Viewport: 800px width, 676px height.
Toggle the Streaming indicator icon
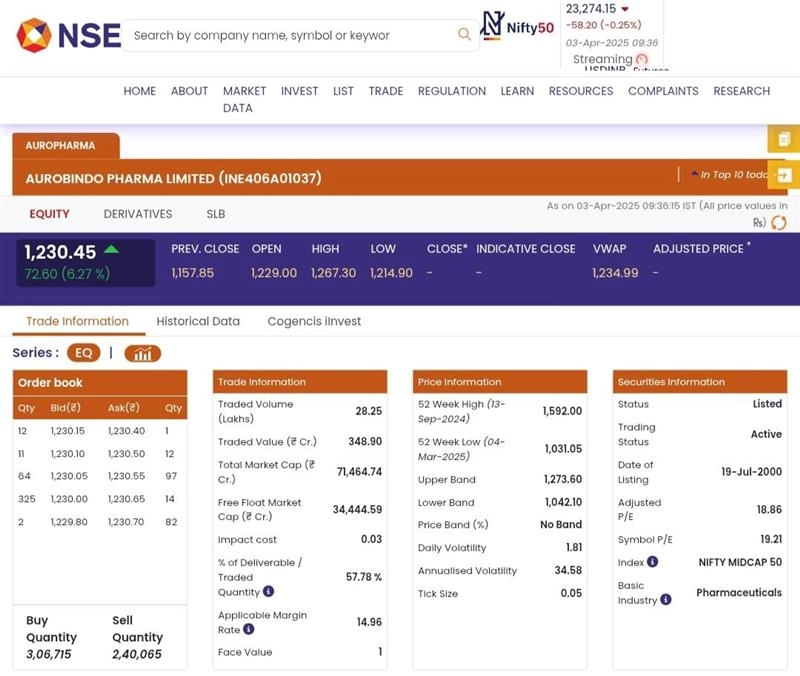[x=642, y=59]
